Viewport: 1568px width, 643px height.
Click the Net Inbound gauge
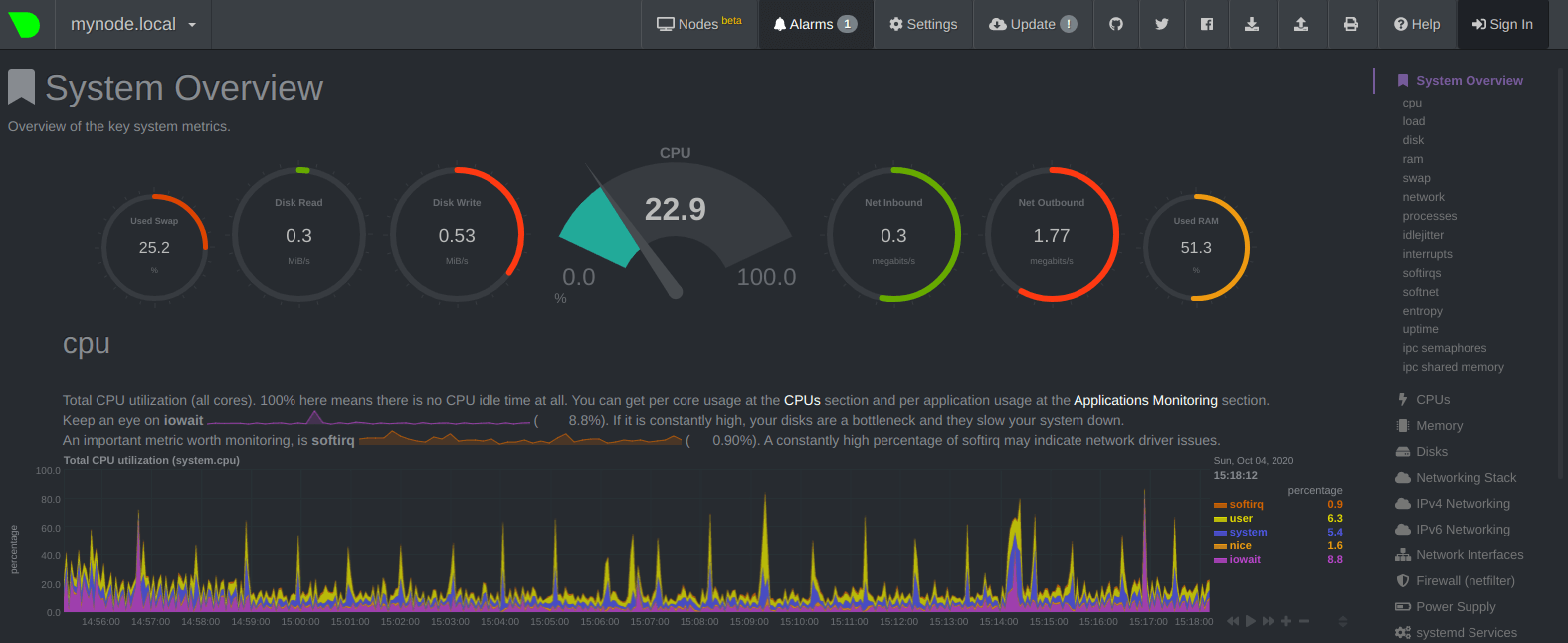(893, 235)
